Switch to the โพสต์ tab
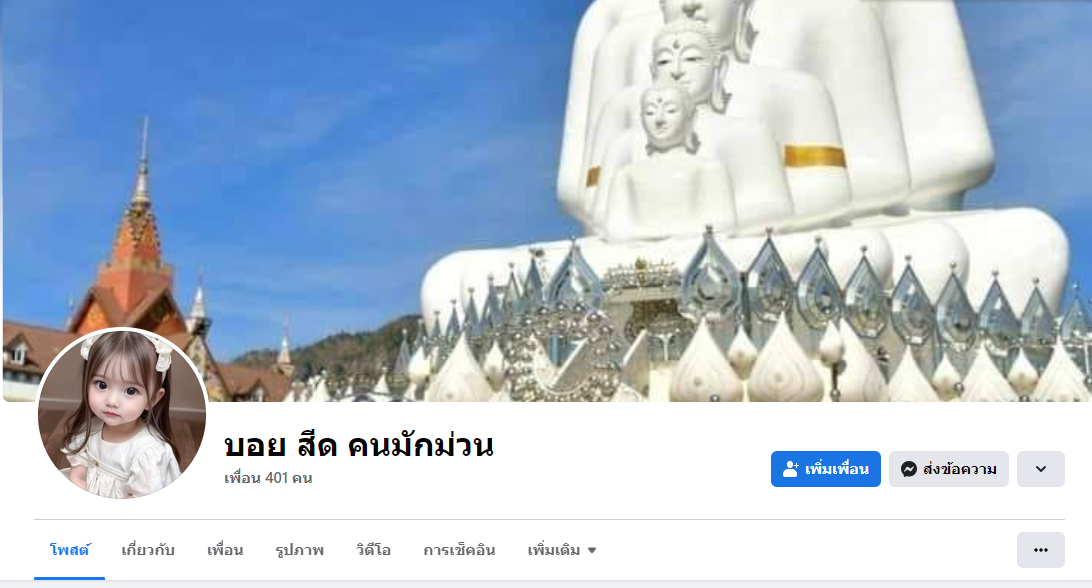The image size is (1092, 588). pyautogui.click(x=70, y=550)
